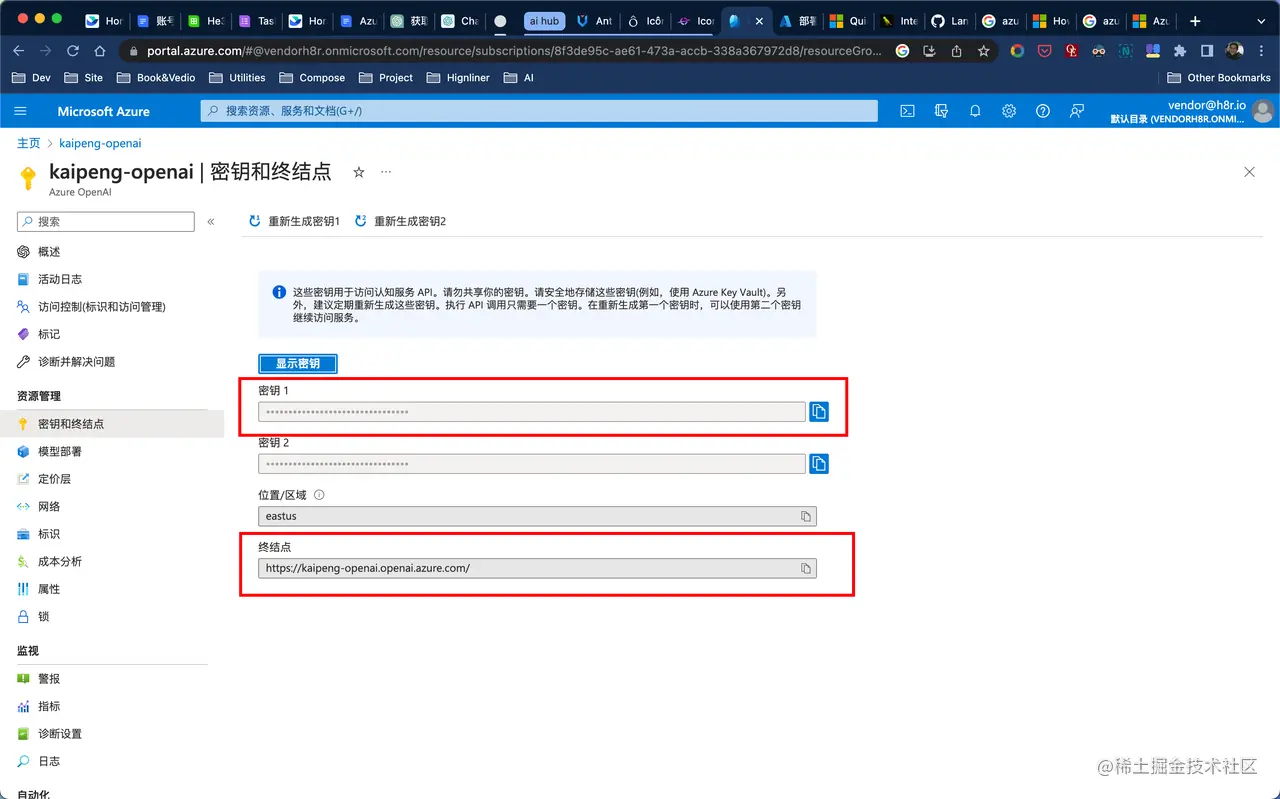Viewport: 1280px width, 799px height.
Task: Click 重新生成密钥1 regenerate button
Action: click(295, 221)
